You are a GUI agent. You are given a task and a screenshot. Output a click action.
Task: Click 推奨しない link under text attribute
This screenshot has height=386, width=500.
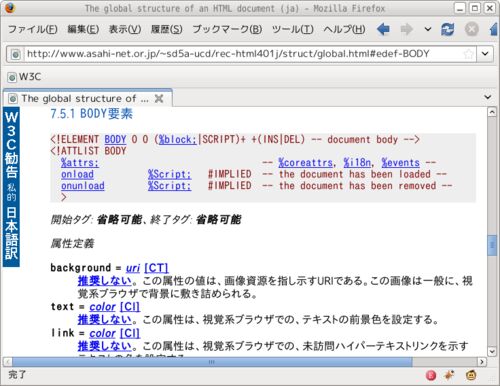coord(105,320)
